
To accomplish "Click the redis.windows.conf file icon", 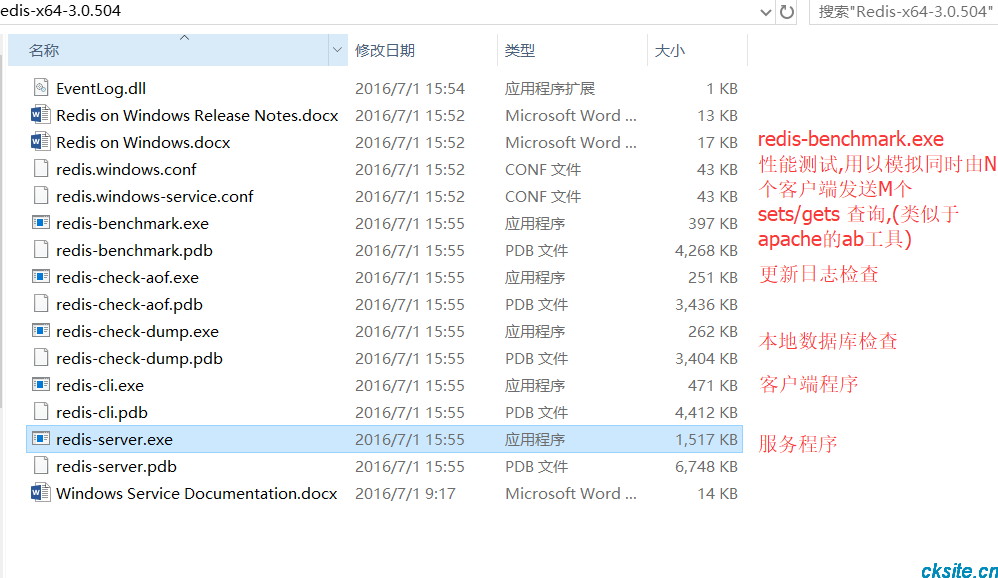I will (x=41, y=169).
